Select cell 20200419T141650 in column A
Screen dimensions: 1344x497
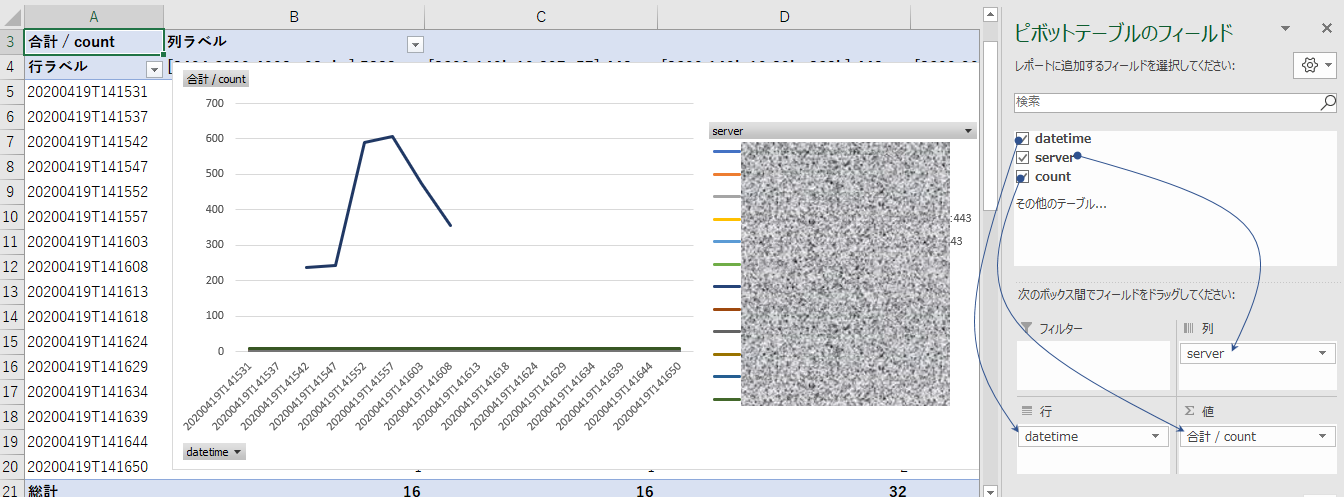coord(94,467)
